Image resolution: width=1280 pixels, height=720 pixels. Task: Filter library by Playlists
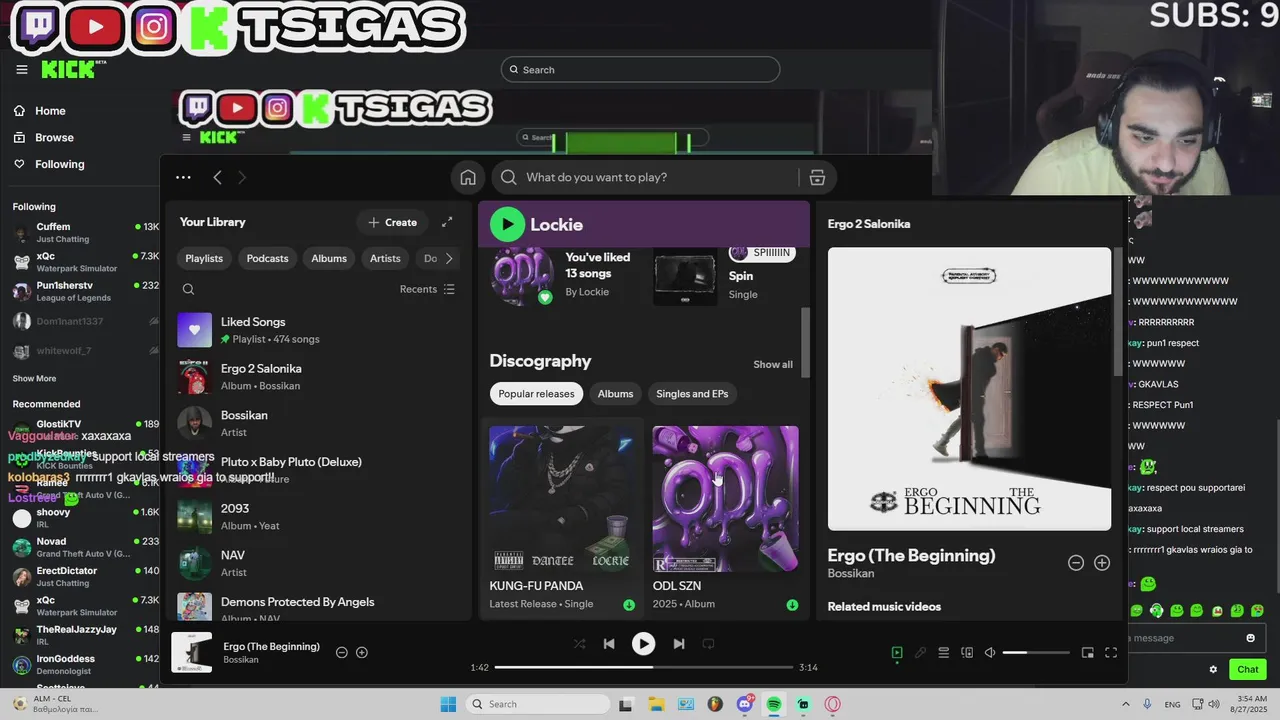click(x=204, y=258)
